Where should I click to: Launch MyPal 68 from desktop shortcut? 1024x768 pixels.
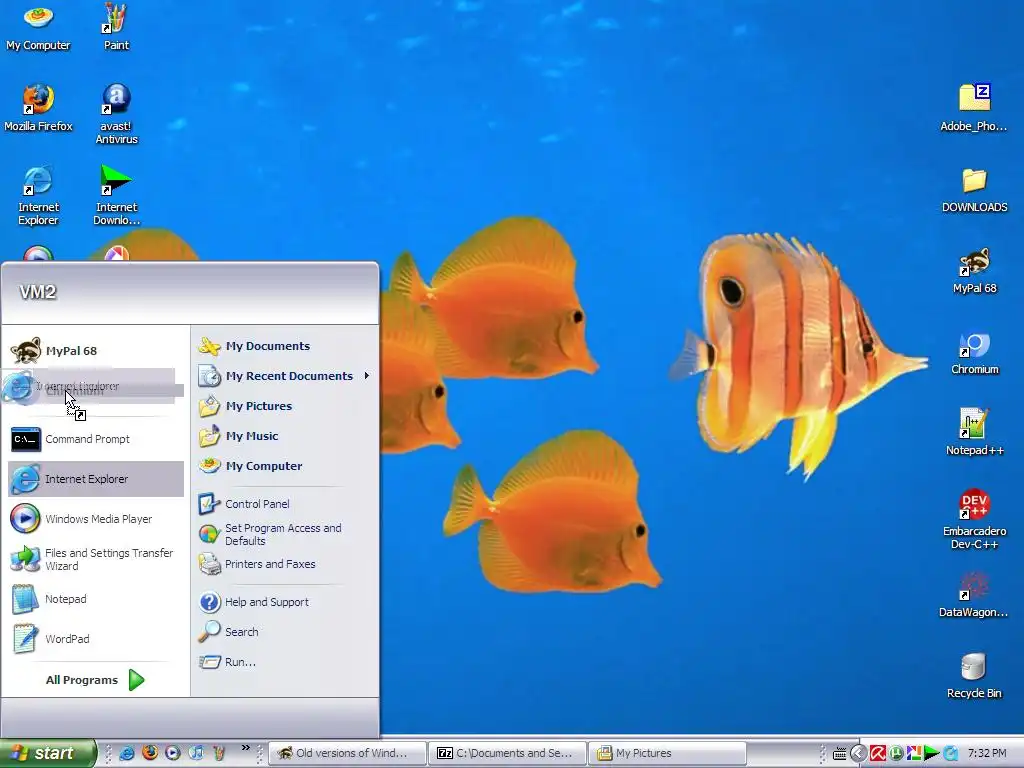coord(974,270)
